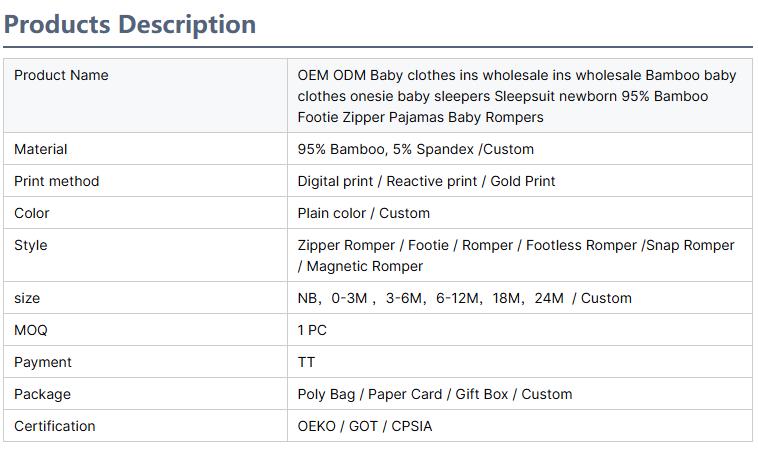Click the 1 PC value cell
The image size is (758, 458).
pos(312,330)
